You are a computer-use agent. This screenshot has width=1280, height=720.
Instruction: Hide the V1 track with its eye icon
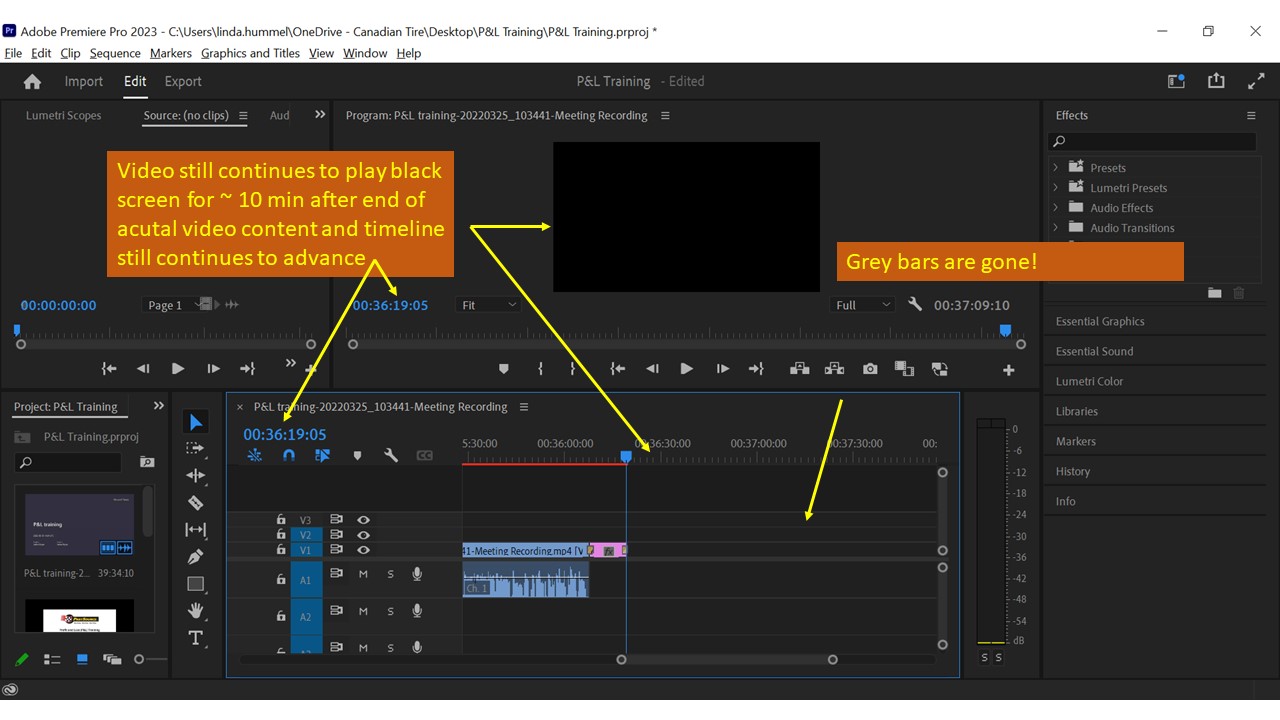(x=363, y=550)
